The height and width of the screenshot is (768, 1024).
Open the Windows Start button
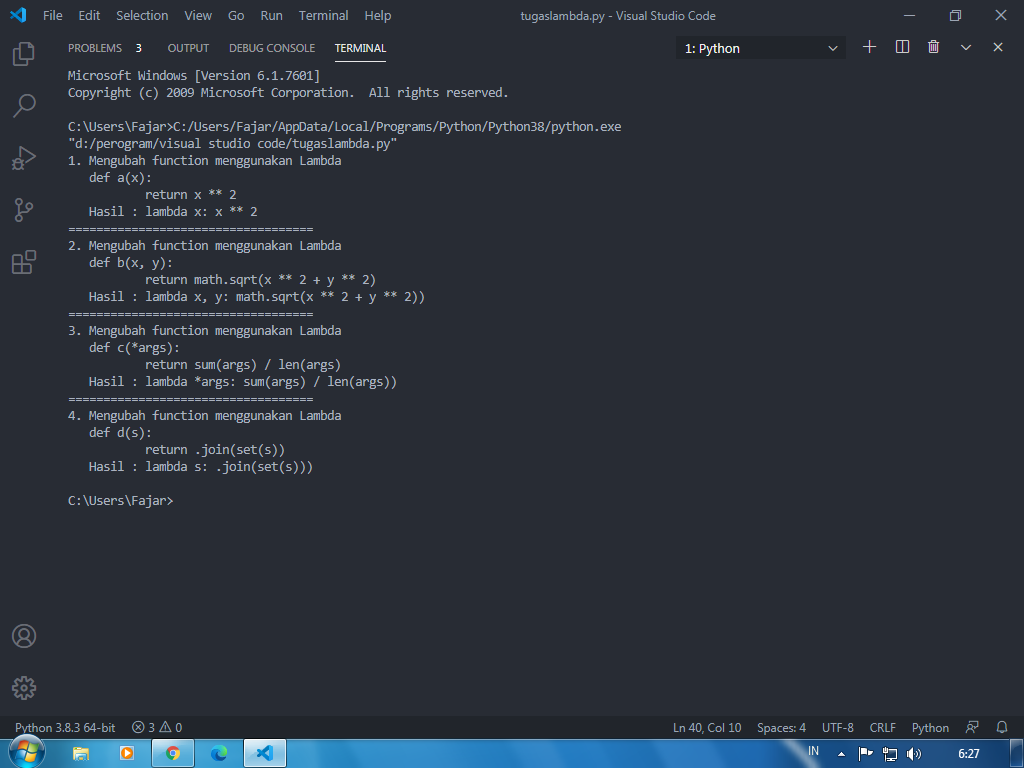click(x=25, y=753)
